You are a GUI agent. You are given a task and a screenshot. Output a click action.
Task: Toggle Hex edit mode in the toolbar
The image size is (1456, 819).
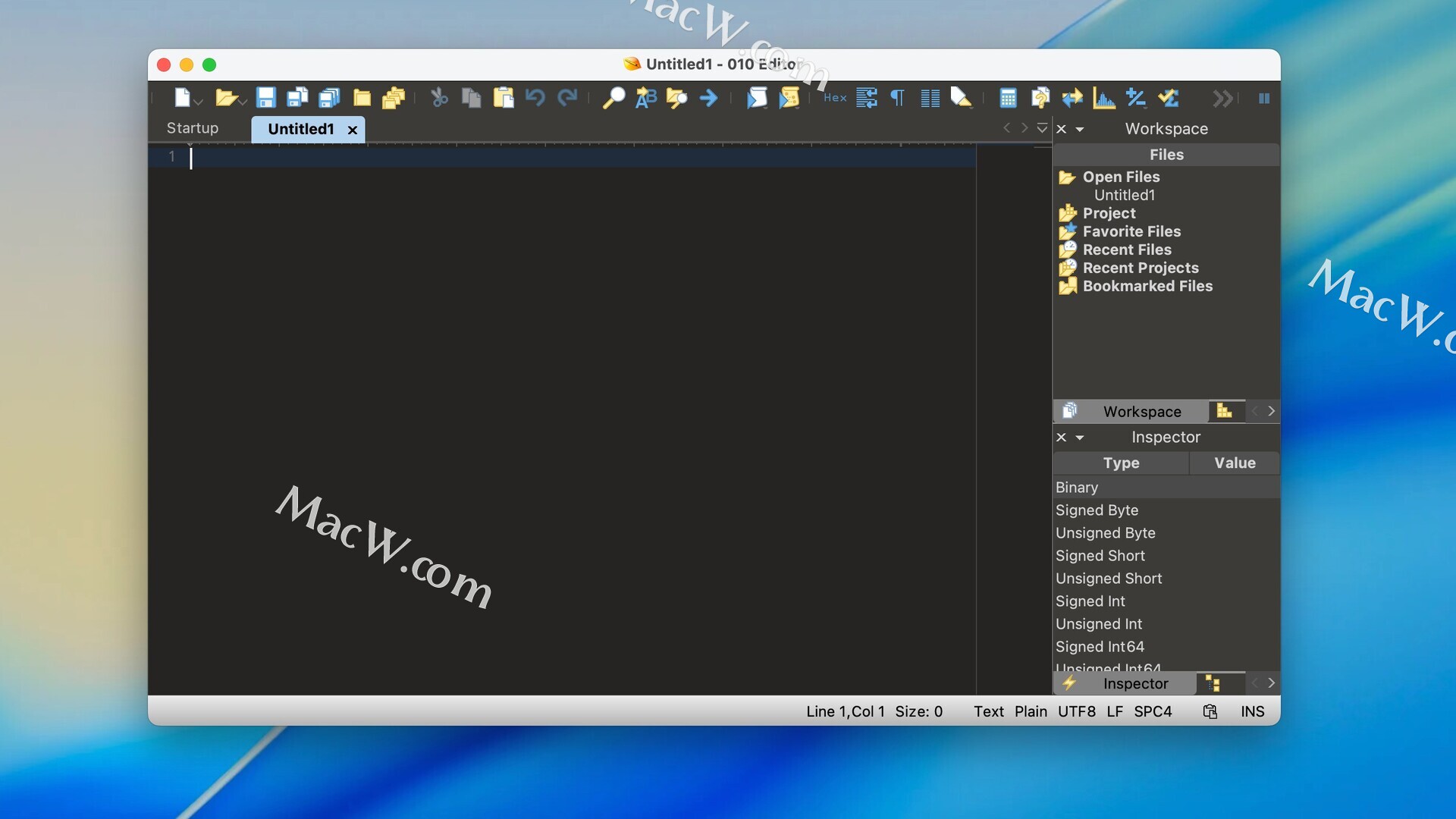tap(835, 98)
